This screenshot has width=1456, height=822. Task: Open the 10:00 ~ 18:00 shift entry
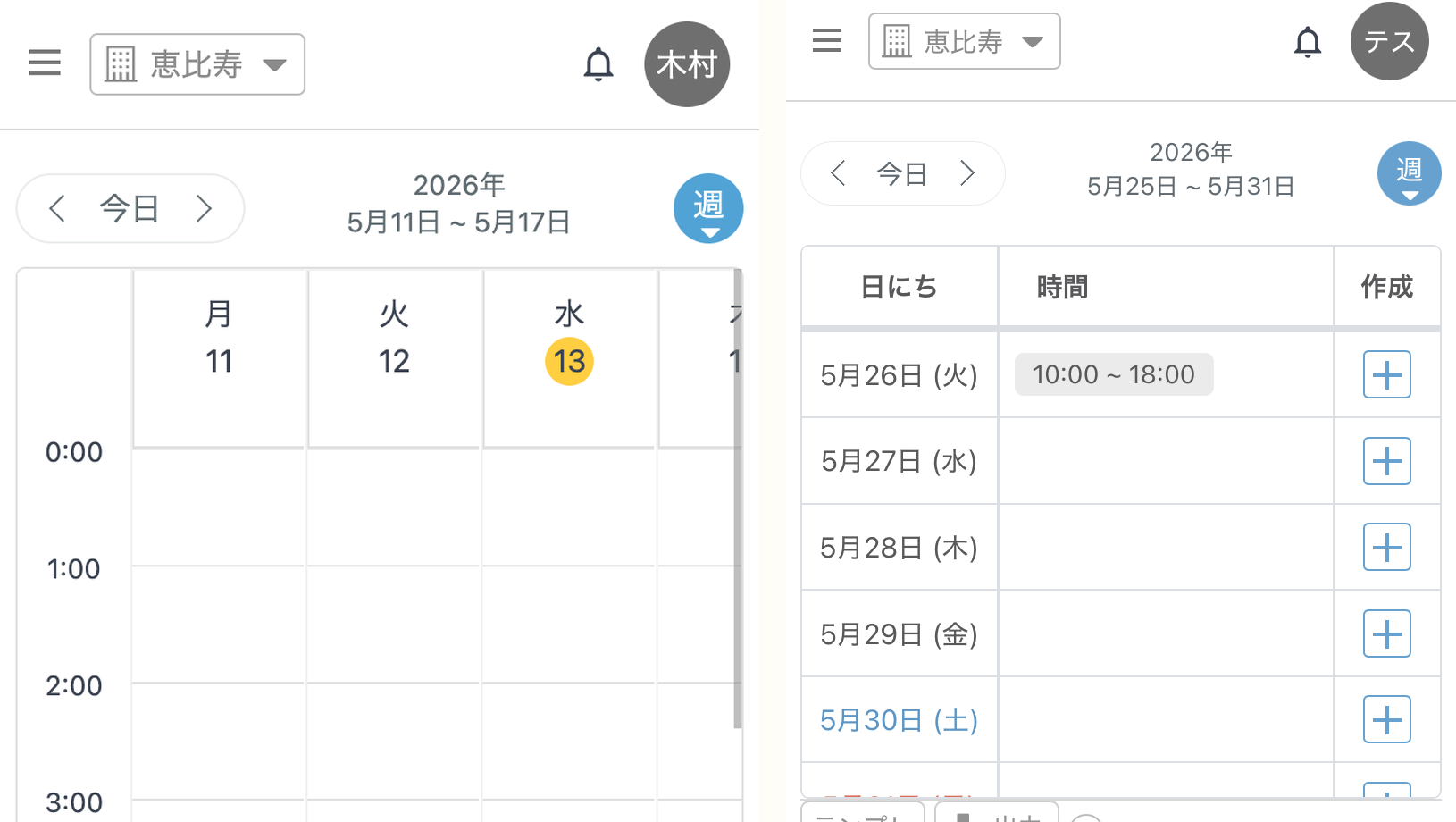[1114, 374]
